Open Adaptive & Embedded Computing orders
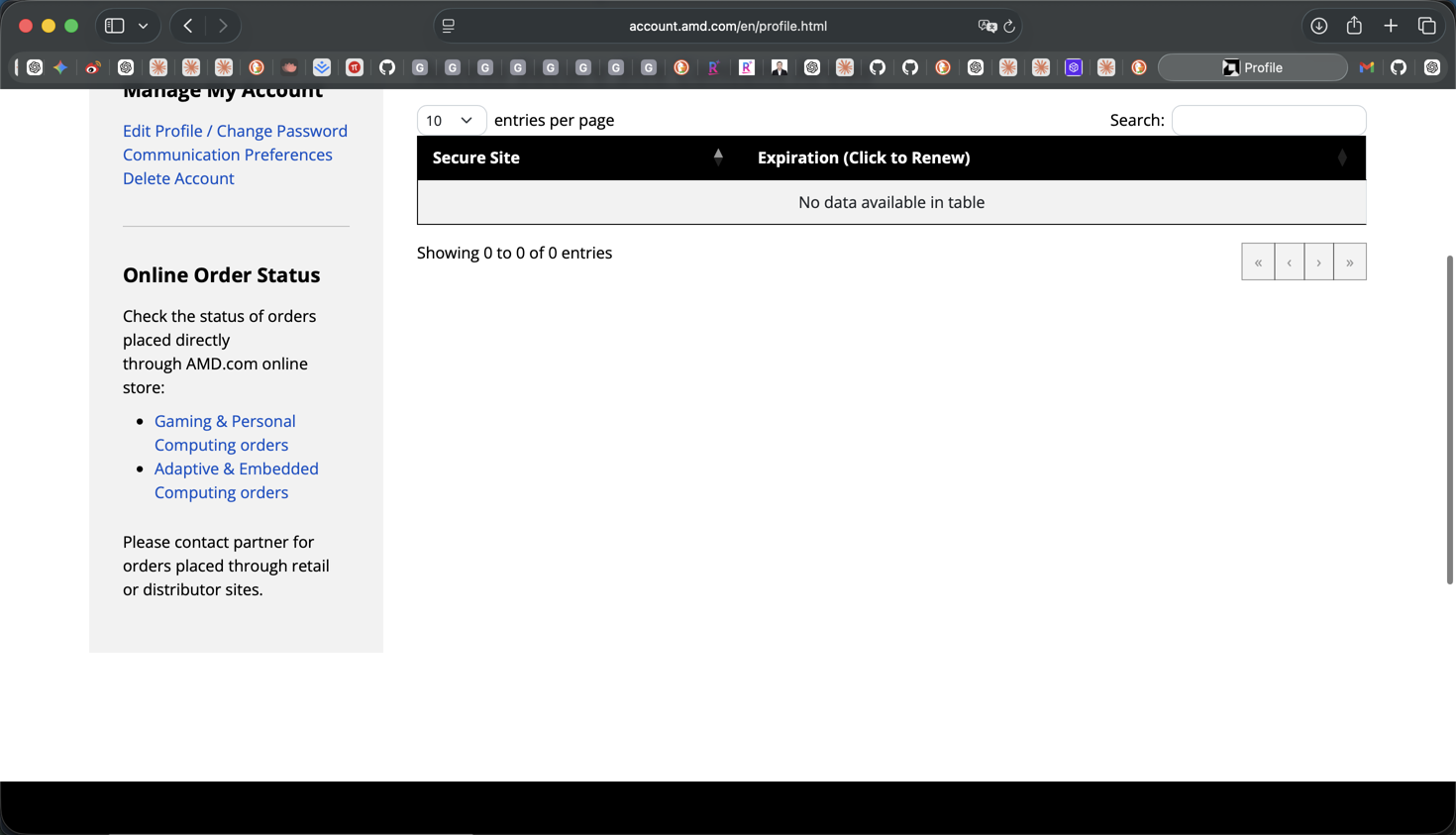This screenshot has height=835, width=1456. tap(237, 480)
